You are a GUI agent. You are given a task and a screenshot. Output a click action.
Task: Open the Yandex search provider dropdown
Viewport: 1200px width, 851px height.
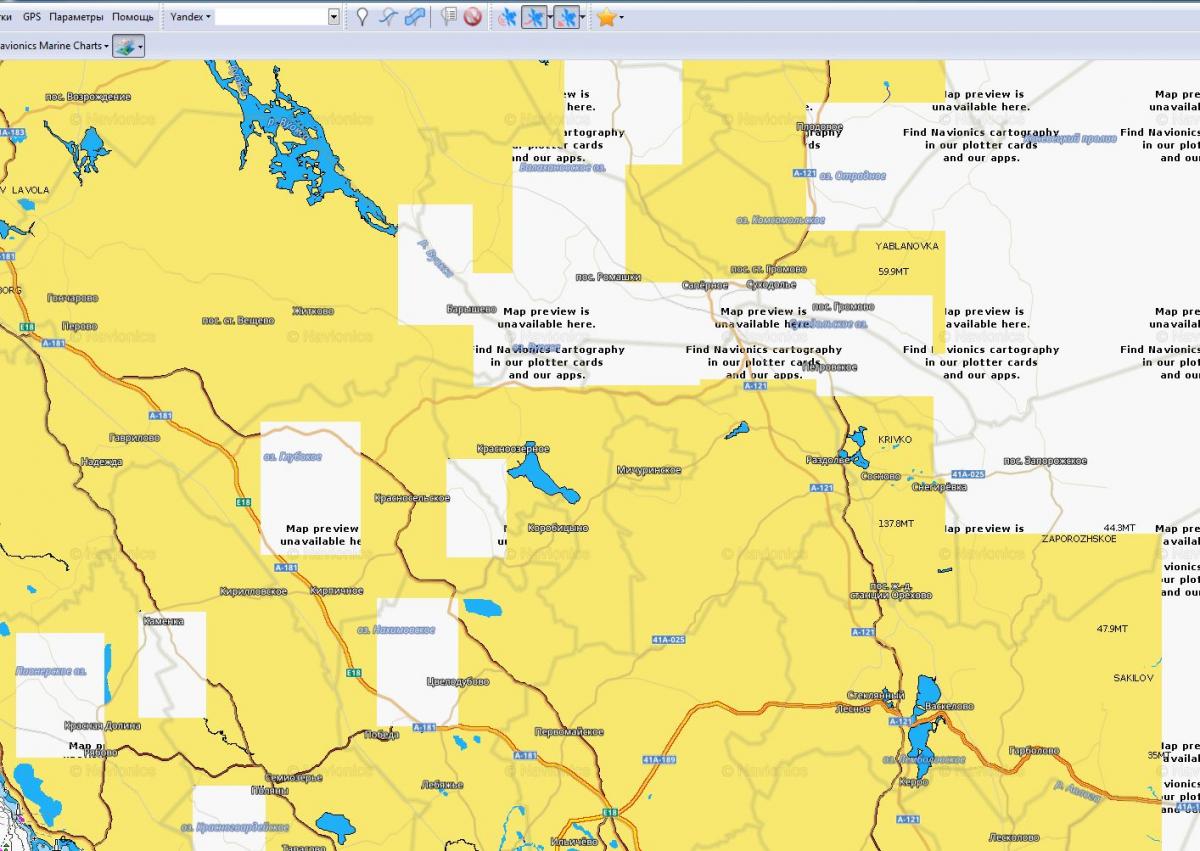pos(190,17)
